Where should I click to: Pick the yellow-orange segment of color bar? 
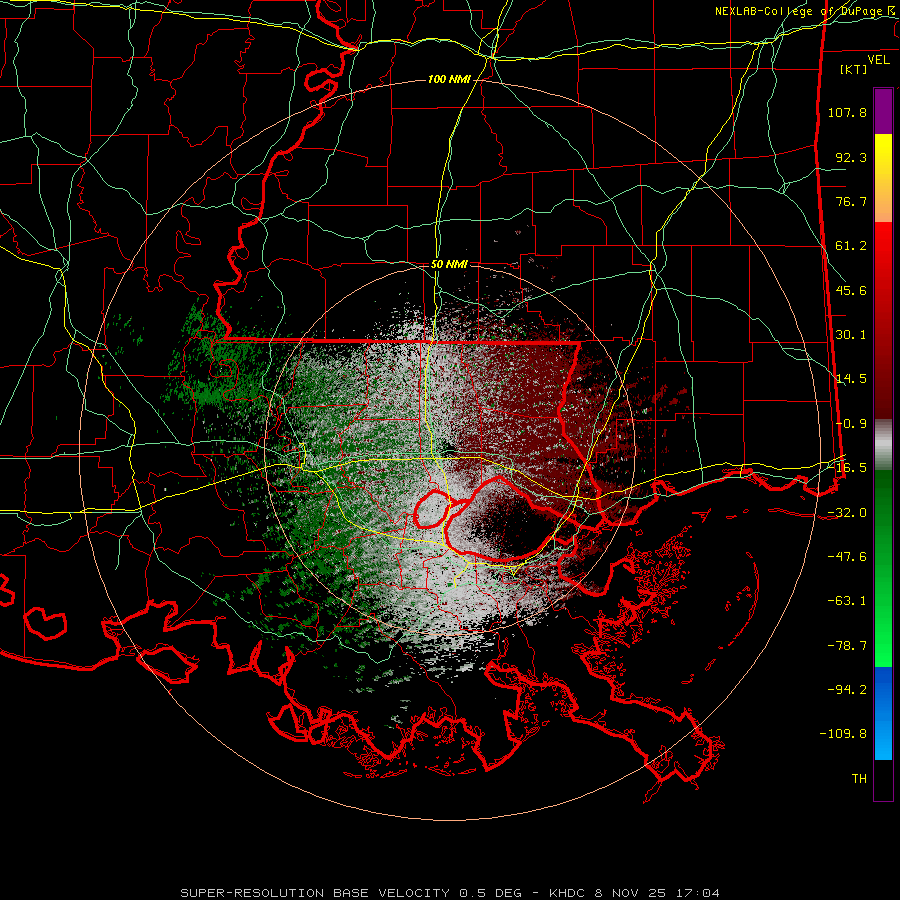pyautogui.click(x=883, y=178)
